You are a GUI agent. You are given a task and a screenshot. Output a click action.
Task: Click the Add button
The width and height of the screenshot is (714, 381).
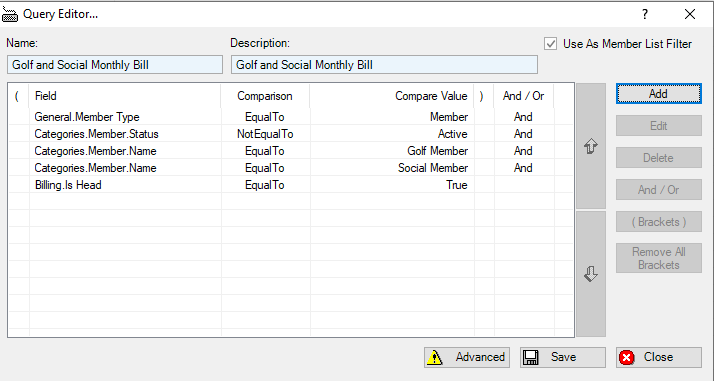[658, 94]
